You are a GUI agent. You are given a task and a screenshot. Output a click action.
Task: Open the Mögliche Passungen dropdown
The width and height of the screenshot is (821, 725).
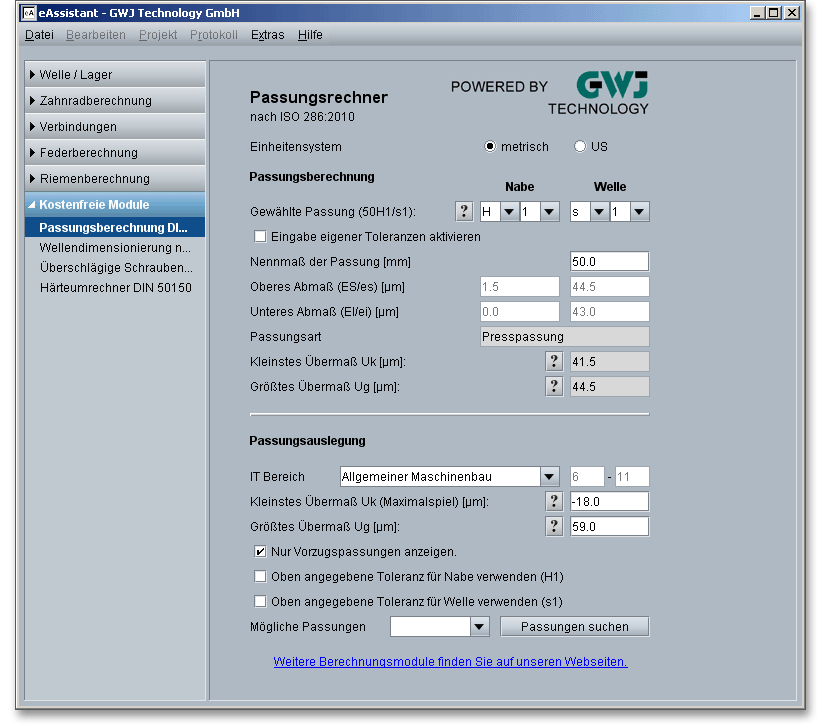479,627
